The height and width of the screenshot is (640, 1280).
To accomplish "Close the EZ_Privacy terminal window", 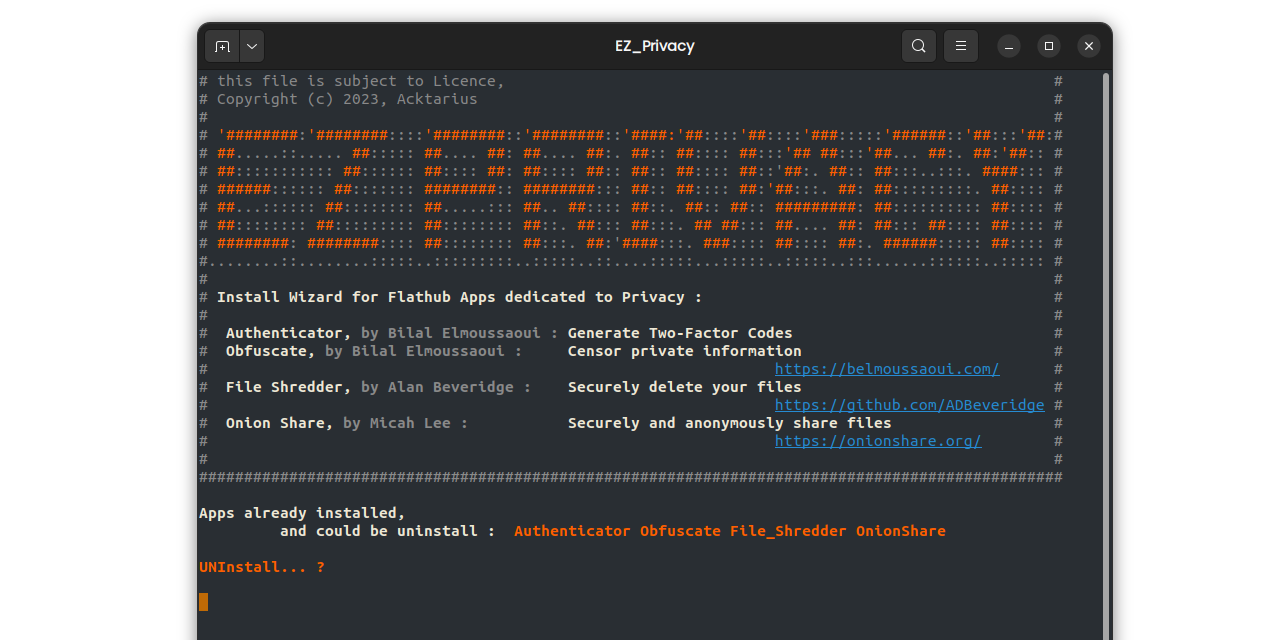I will [1089, 46].
